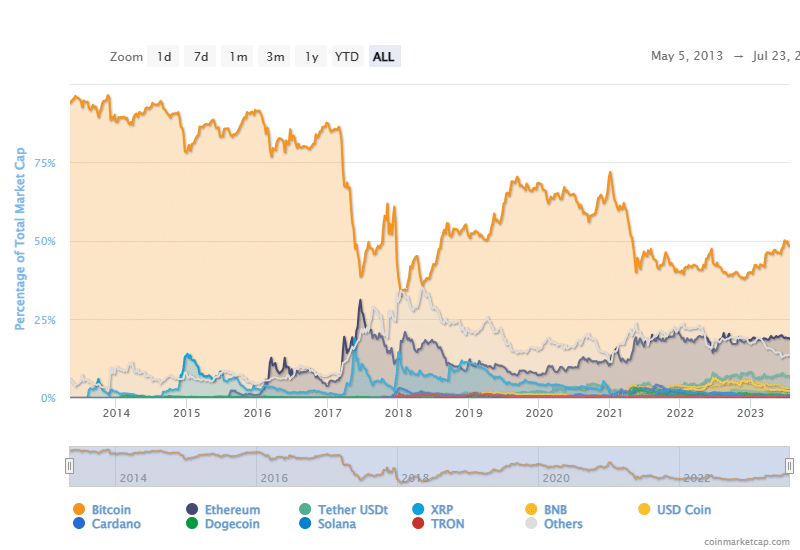Click the 2021 x-axis label
The width and height of the screenshot is (800, 550).
tap(610, 413)
